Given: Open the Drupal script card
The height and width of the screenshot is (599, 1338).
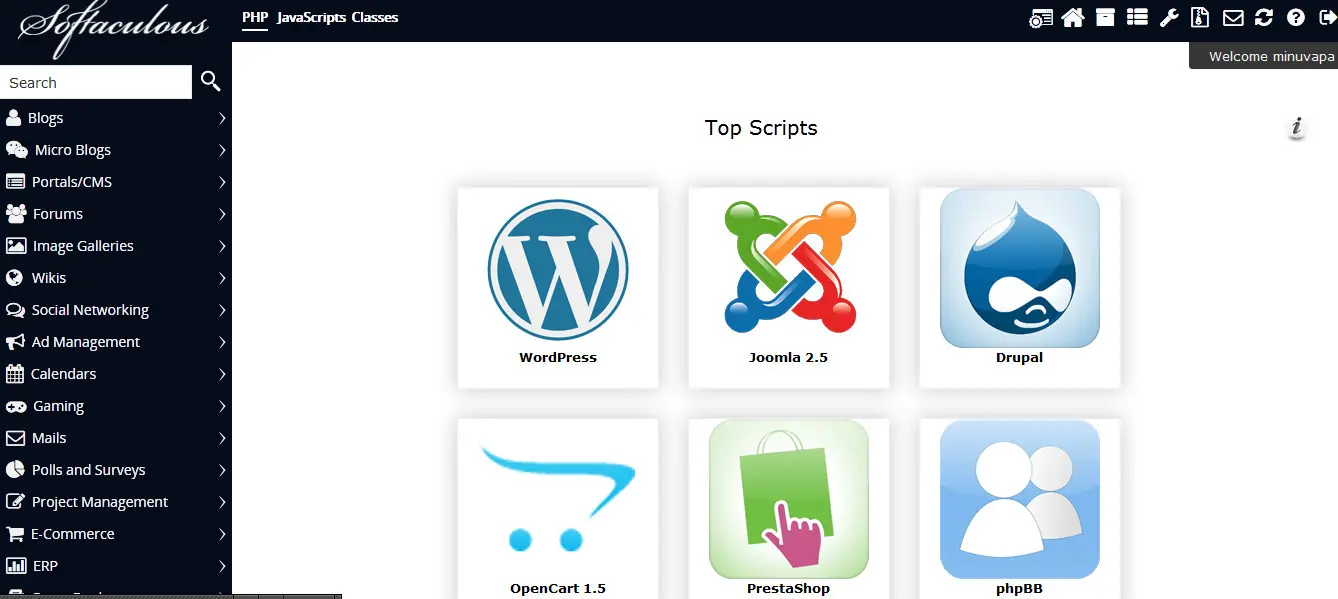Looking at the screenshot, I should (1020, 288).
